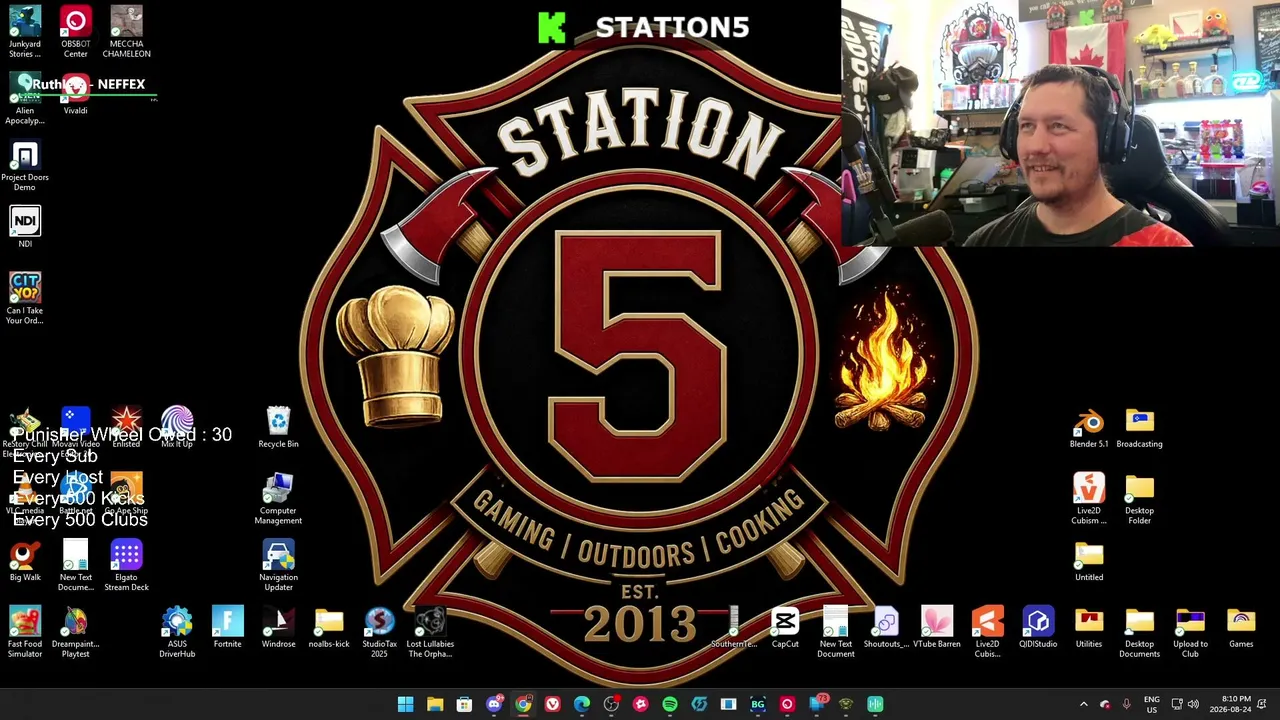The width and height of the screenshot is (1280, 720).
Task: Show hidden system tray icons
Action: pyautogui.click(x=1083, y=704)
